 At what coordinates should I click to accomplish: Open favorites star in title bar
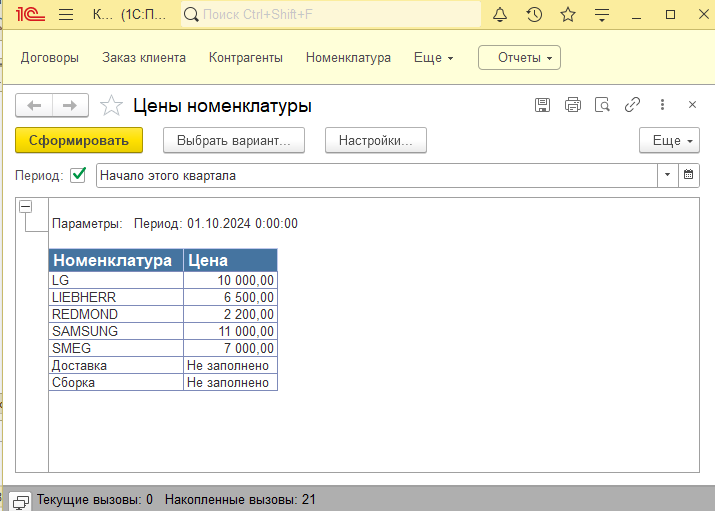pos(568,15)
